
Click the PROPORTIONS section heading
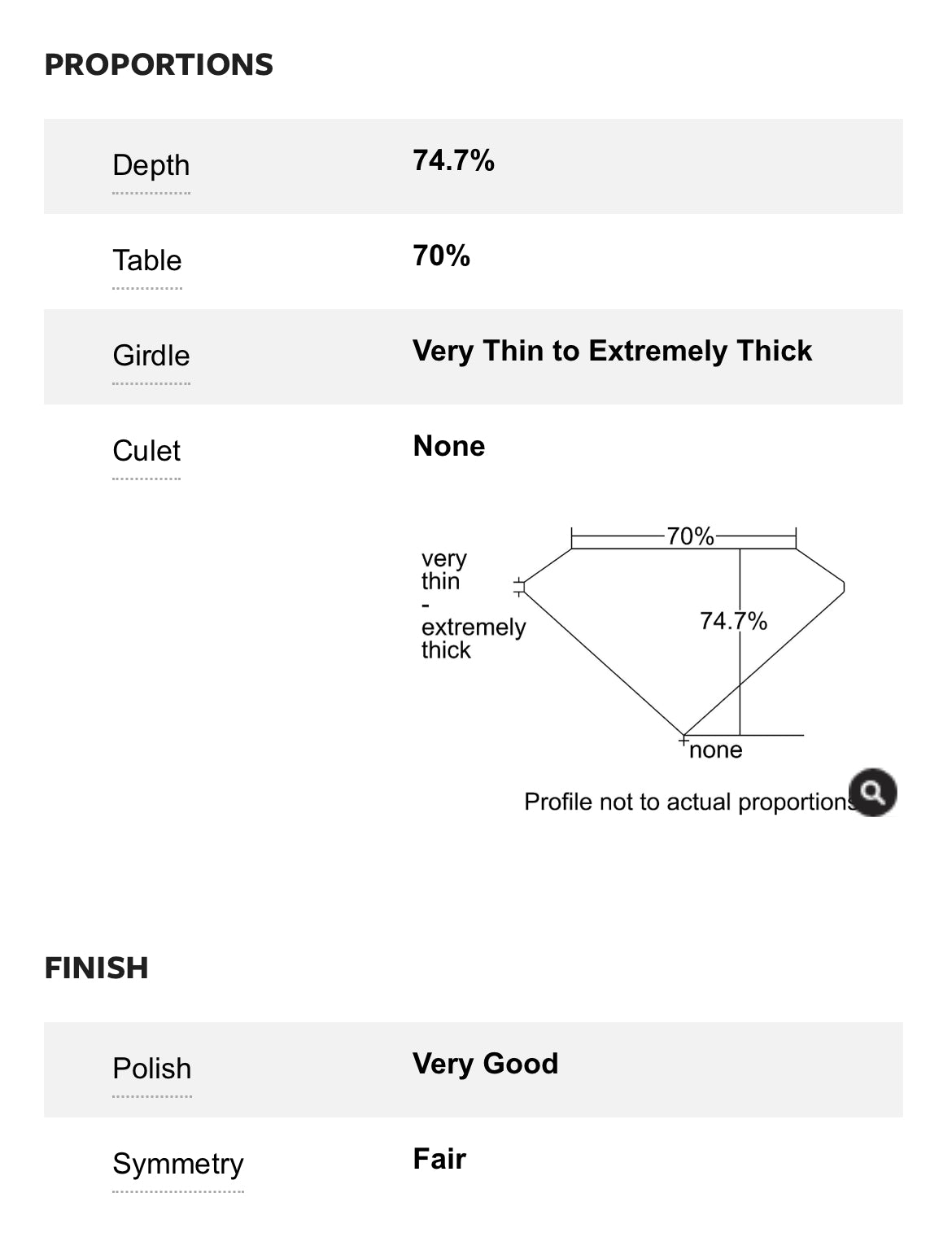click(159, 64)
